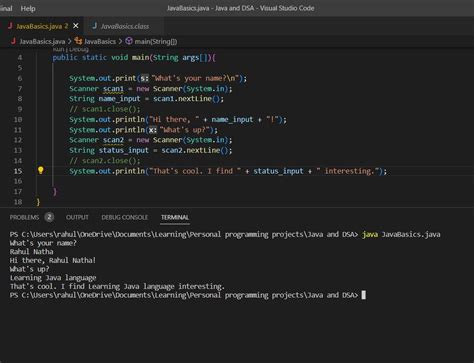This screenshot has height=363, width=474.
Task: Open the Help menu
Action: [x=28, y=9]
